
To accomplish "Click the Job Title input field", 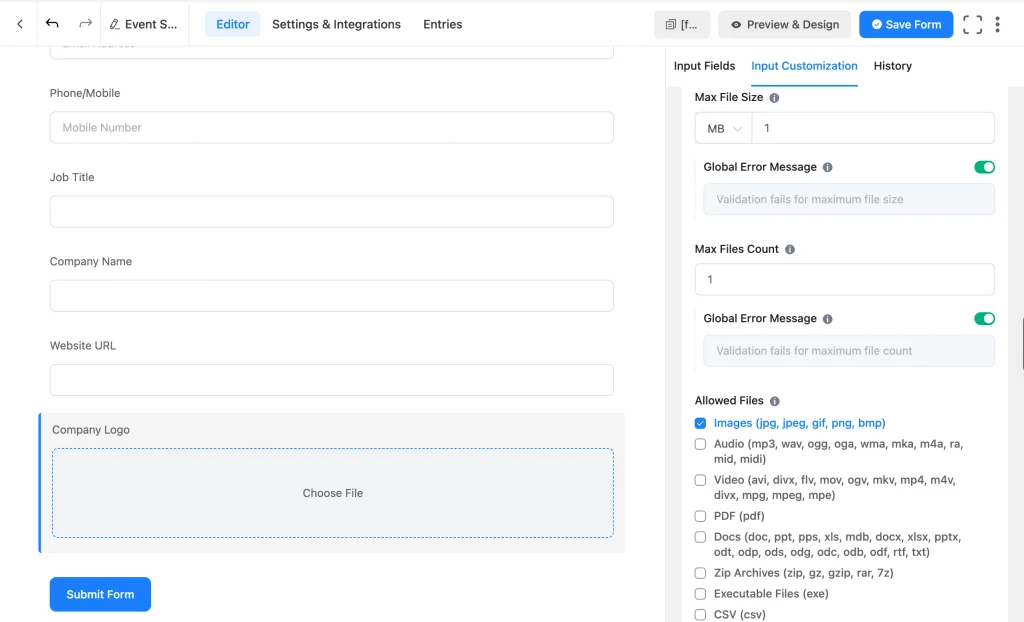I will pos(331,212).
